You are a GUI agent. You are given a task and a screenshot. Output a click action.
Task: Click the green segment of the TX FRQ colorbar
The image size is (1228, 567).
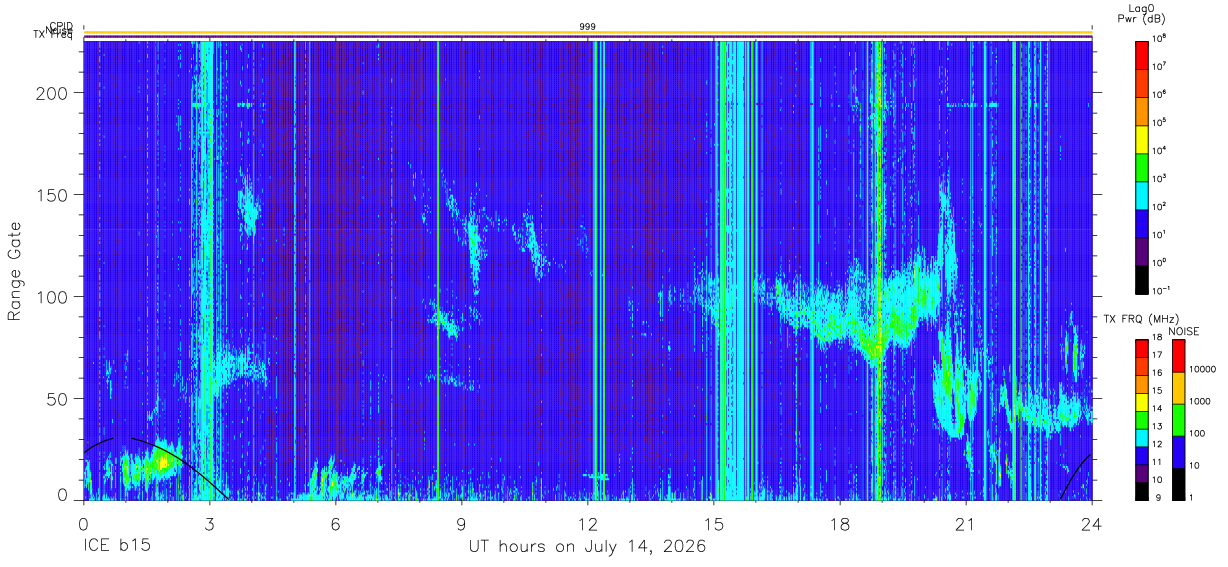tap(1142, 420)
